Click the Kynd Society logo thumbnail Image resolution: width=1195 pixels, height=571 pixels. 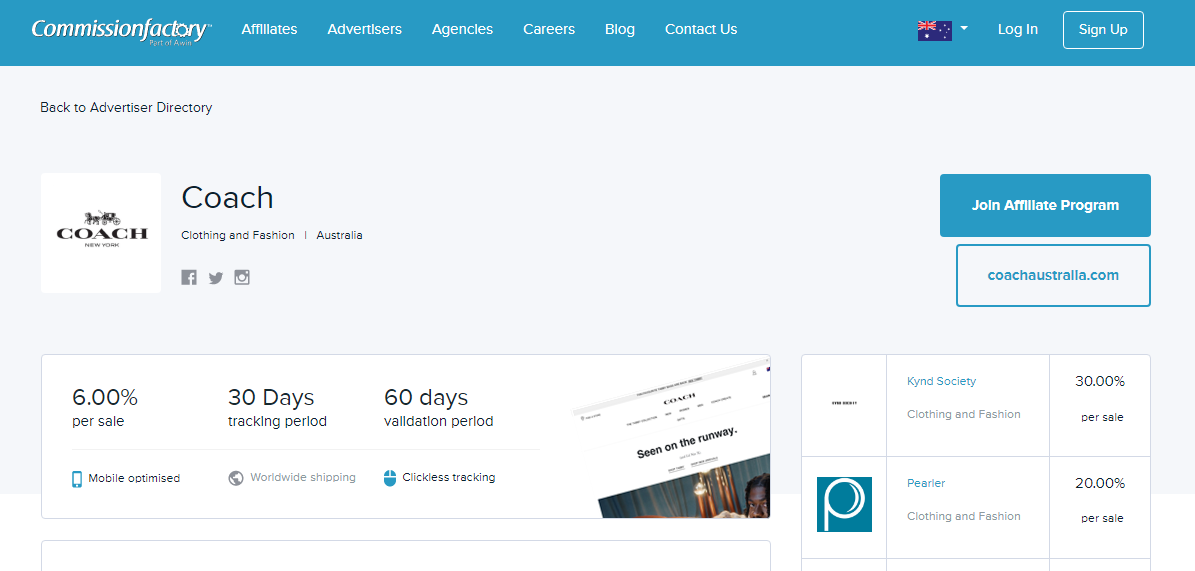tap(844, 403)
